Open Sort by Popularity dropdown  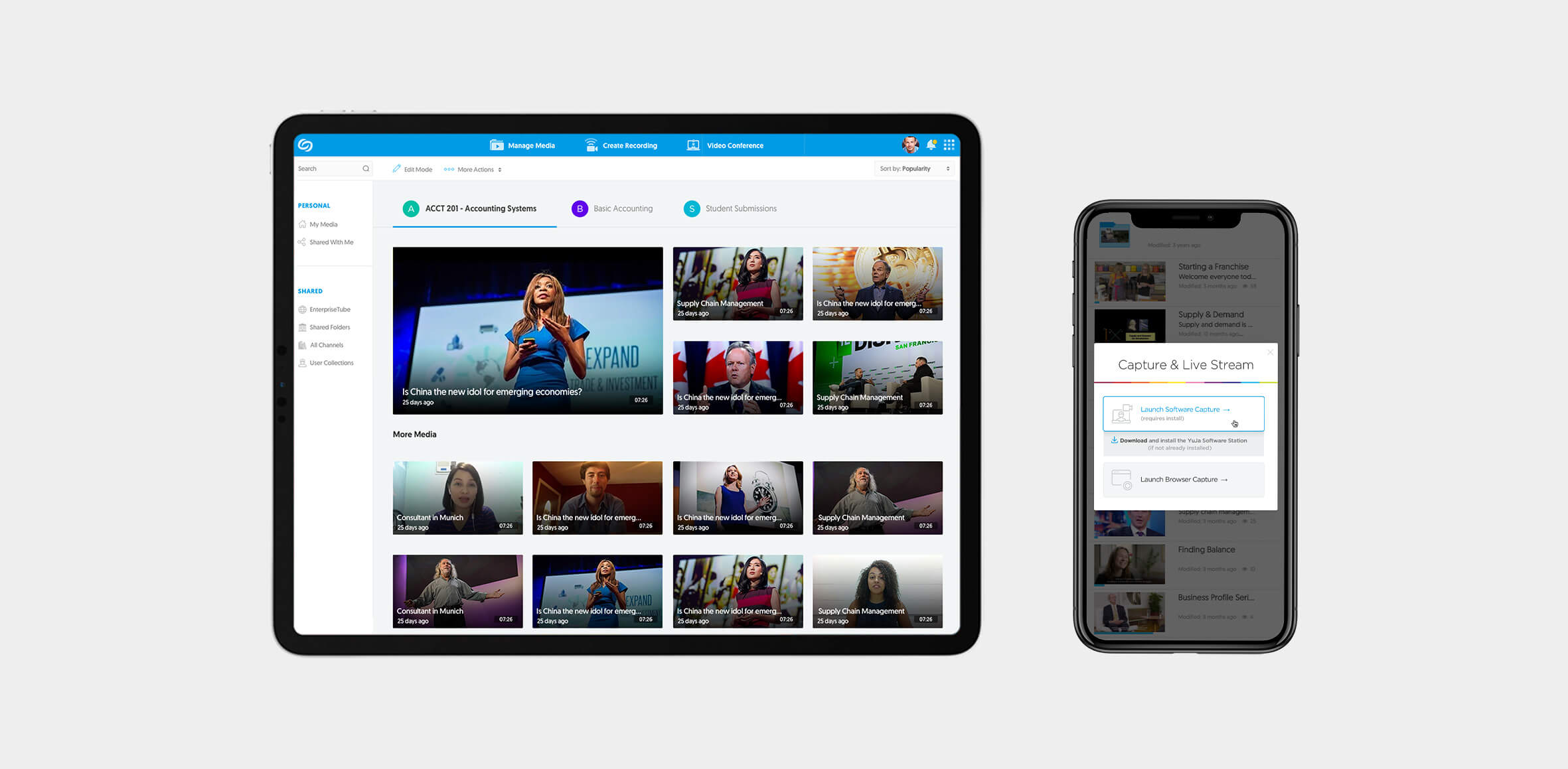[914, 169]
